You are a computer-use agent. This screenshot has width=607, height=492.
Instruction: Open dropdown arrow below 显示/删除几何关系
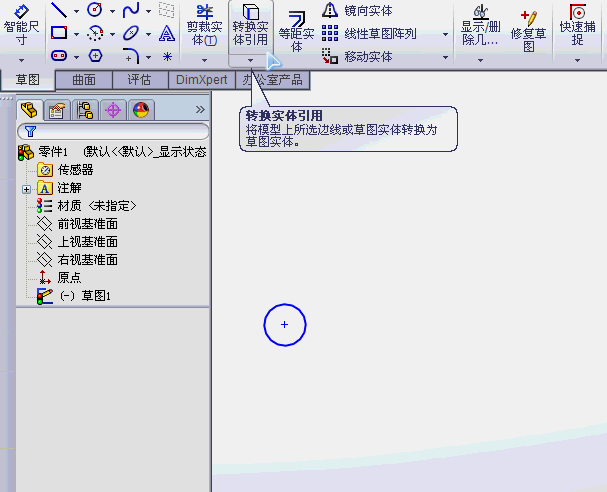(x=480, y=60)
